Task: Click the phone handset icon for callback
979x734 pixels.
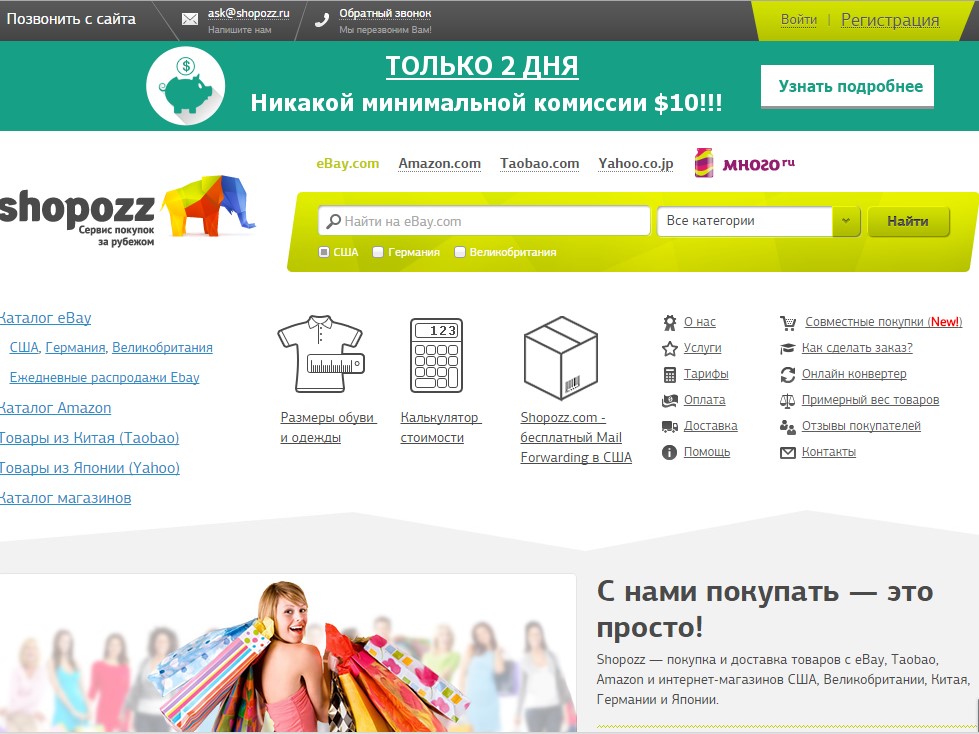Action: [x=322, y=20]
